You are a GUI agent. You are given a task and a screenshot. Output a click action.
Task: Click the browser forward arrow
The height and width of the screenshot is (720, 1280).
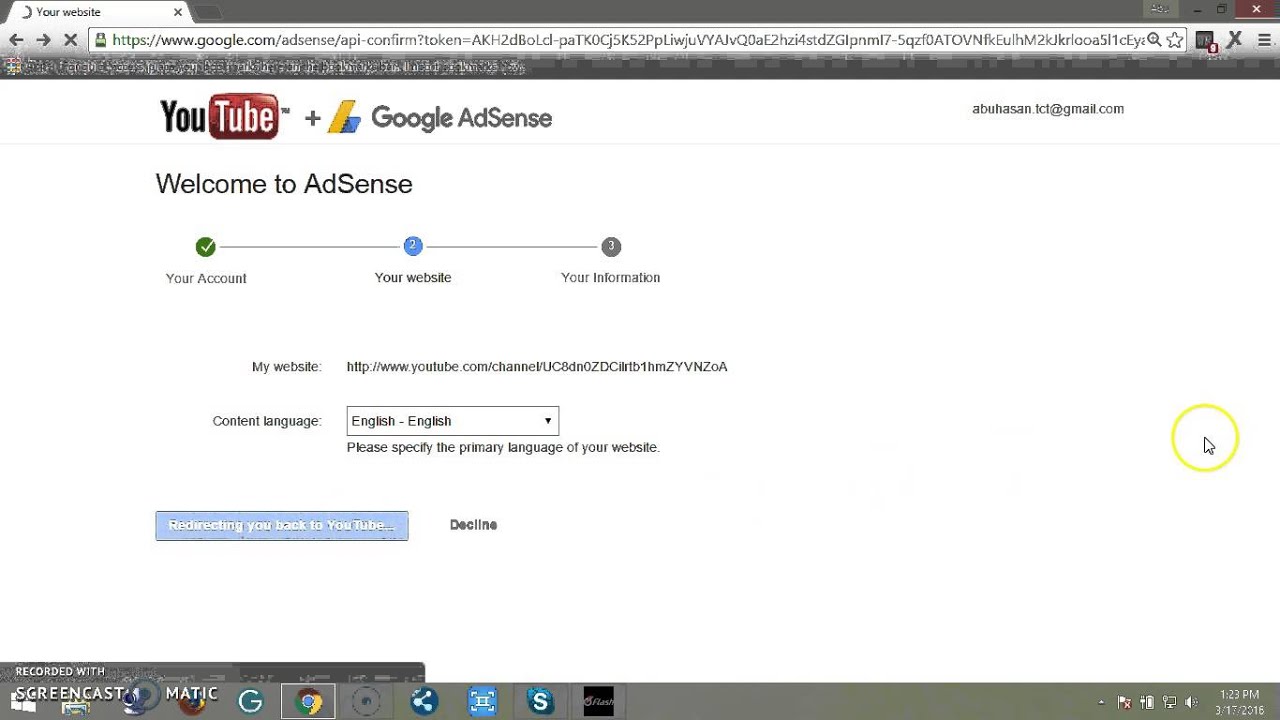pos(43,40)
